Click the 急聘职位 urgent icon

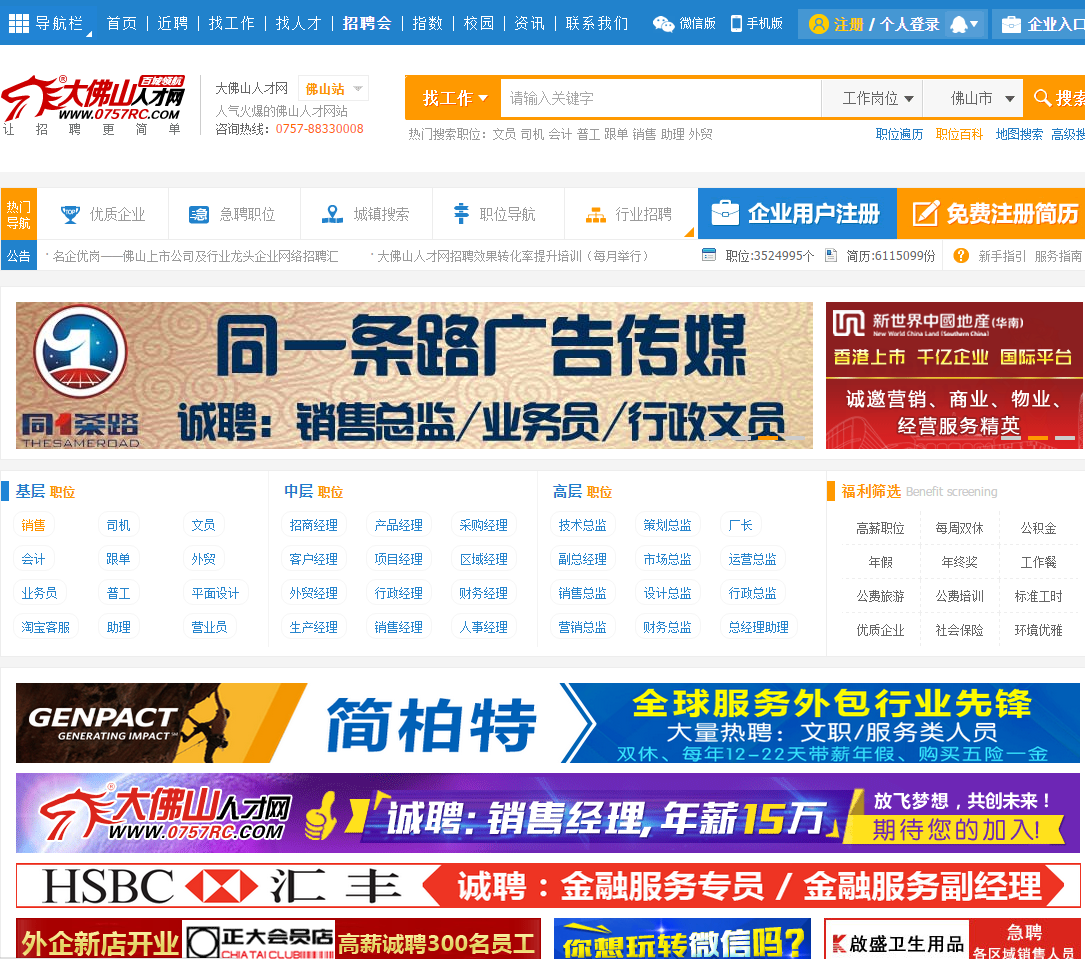(199, 214)
